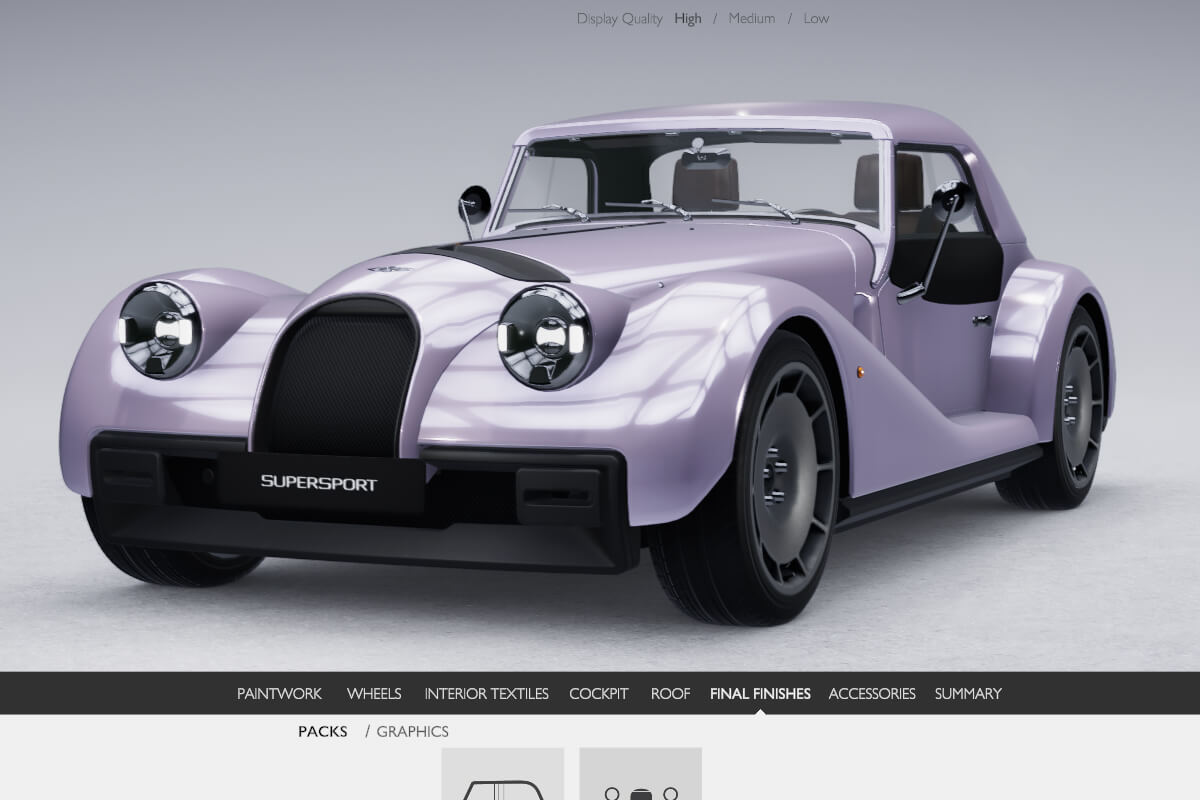Viewport: 1200px width, 800px height.
Task: Set display quality to High
Action: 688,18
